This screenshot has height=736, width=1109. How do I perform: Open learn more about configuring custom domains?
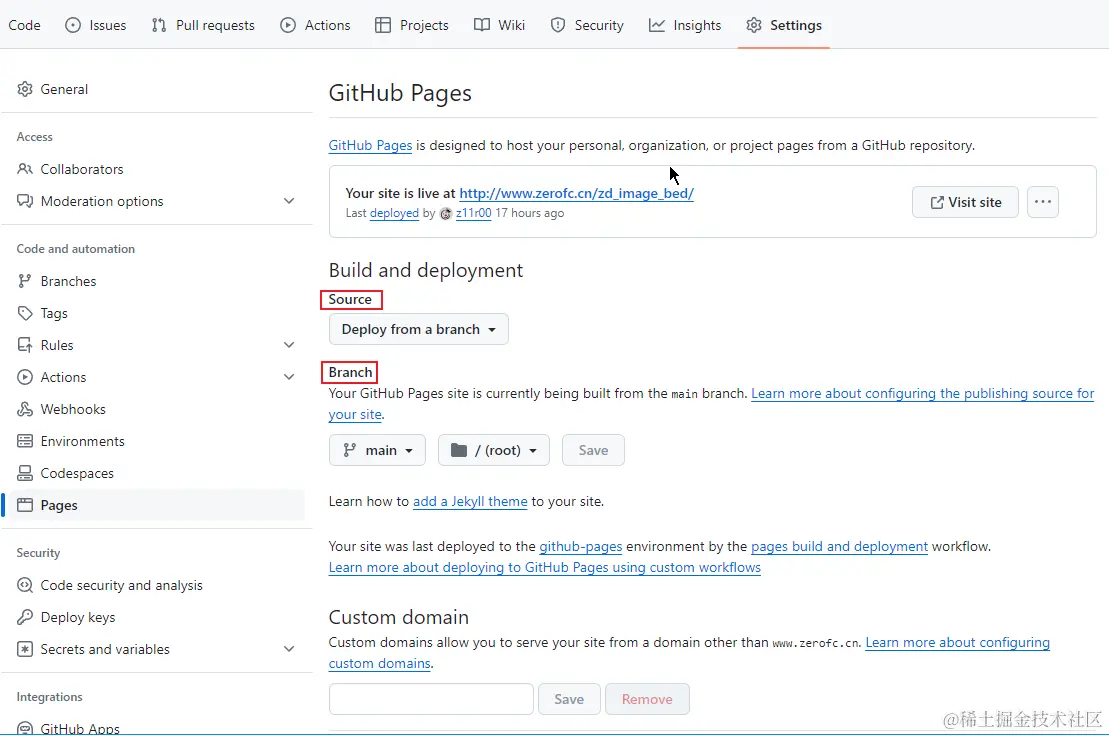tap(958, 643)
